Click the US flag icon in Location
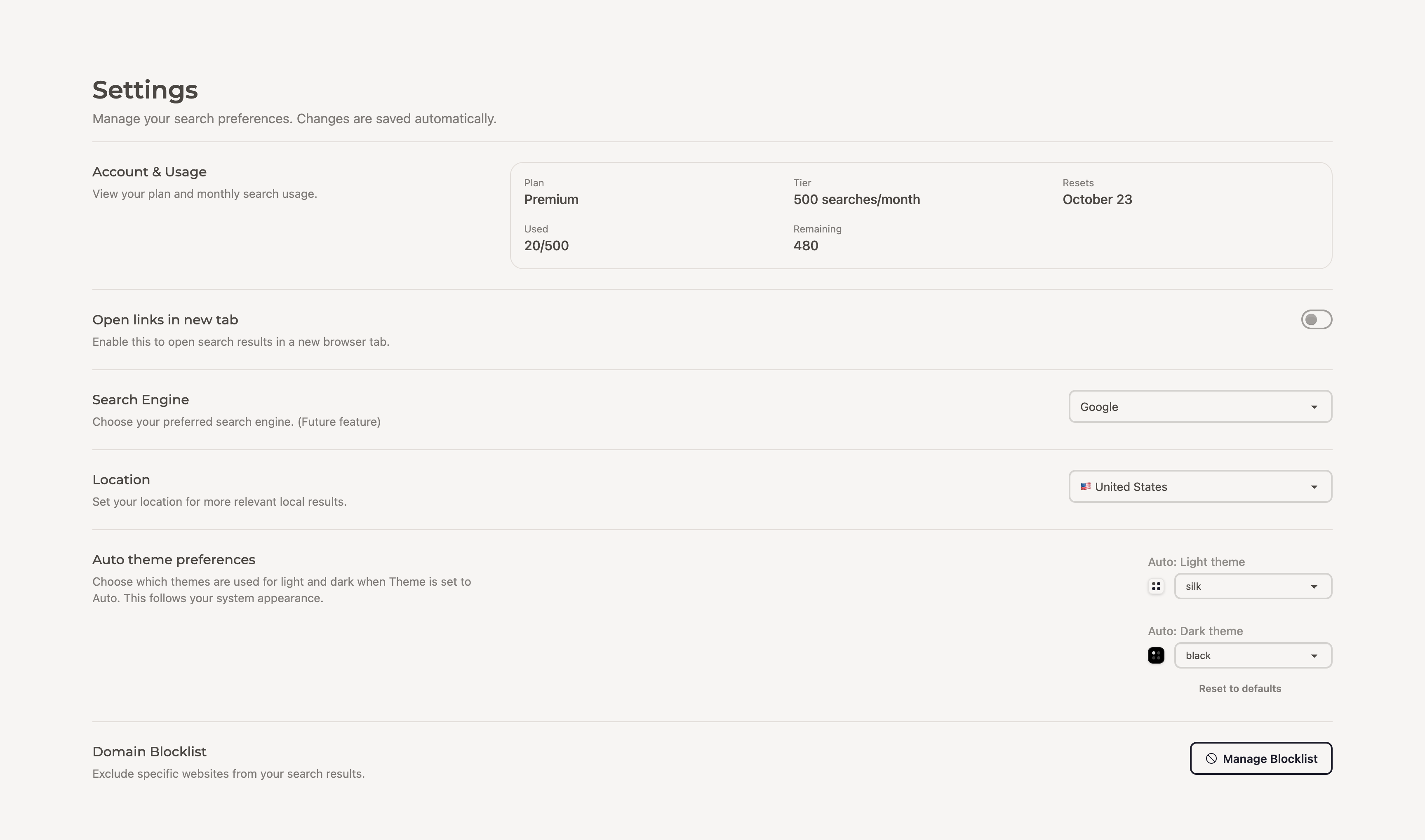 coord(1085,486)
